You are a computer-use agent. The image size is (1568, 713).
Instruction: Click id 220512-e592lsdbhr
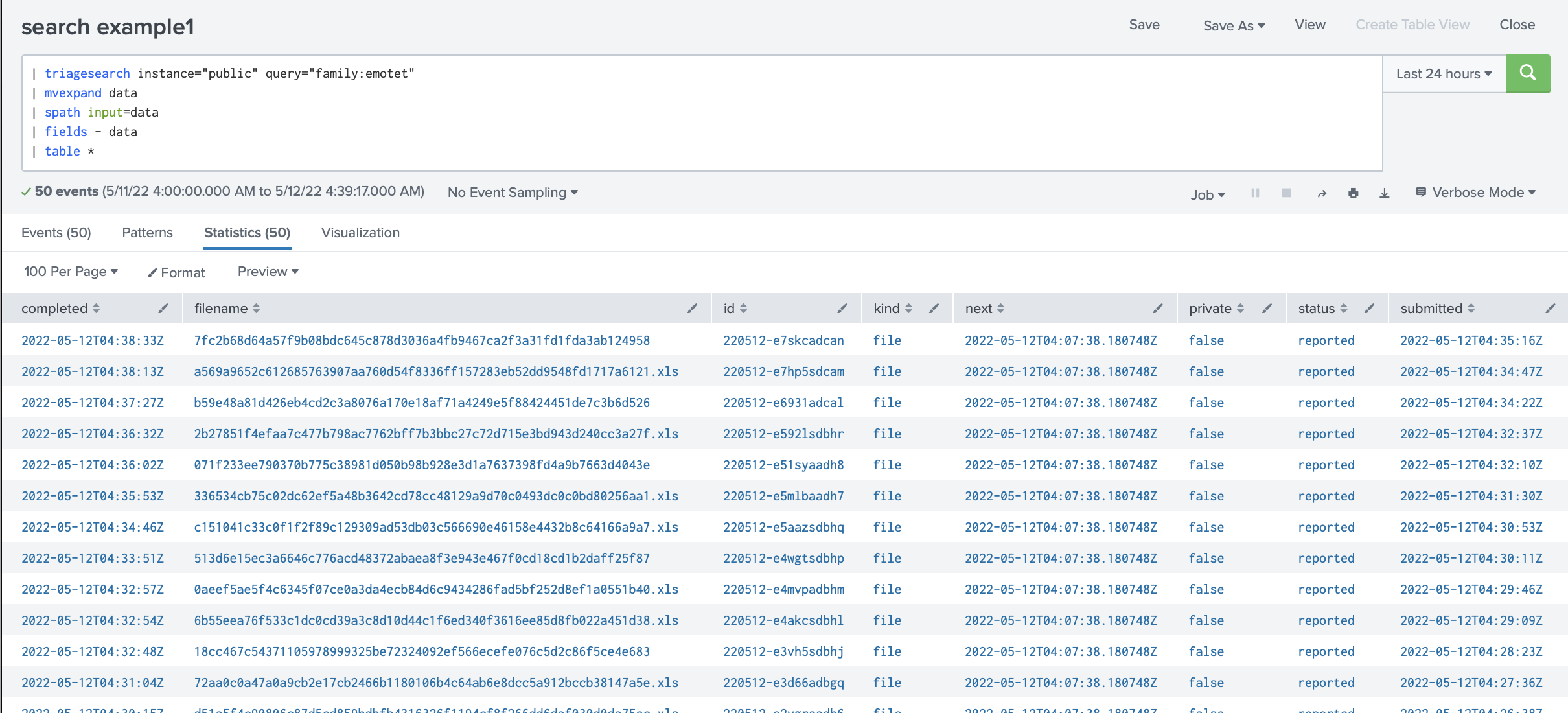click(x=783, y=434)
